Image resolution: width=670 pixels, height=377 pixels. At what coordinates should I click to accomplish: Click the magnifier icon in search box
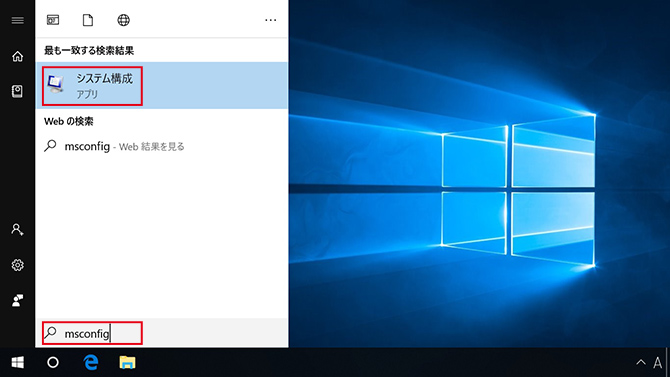tap(51, 332)
